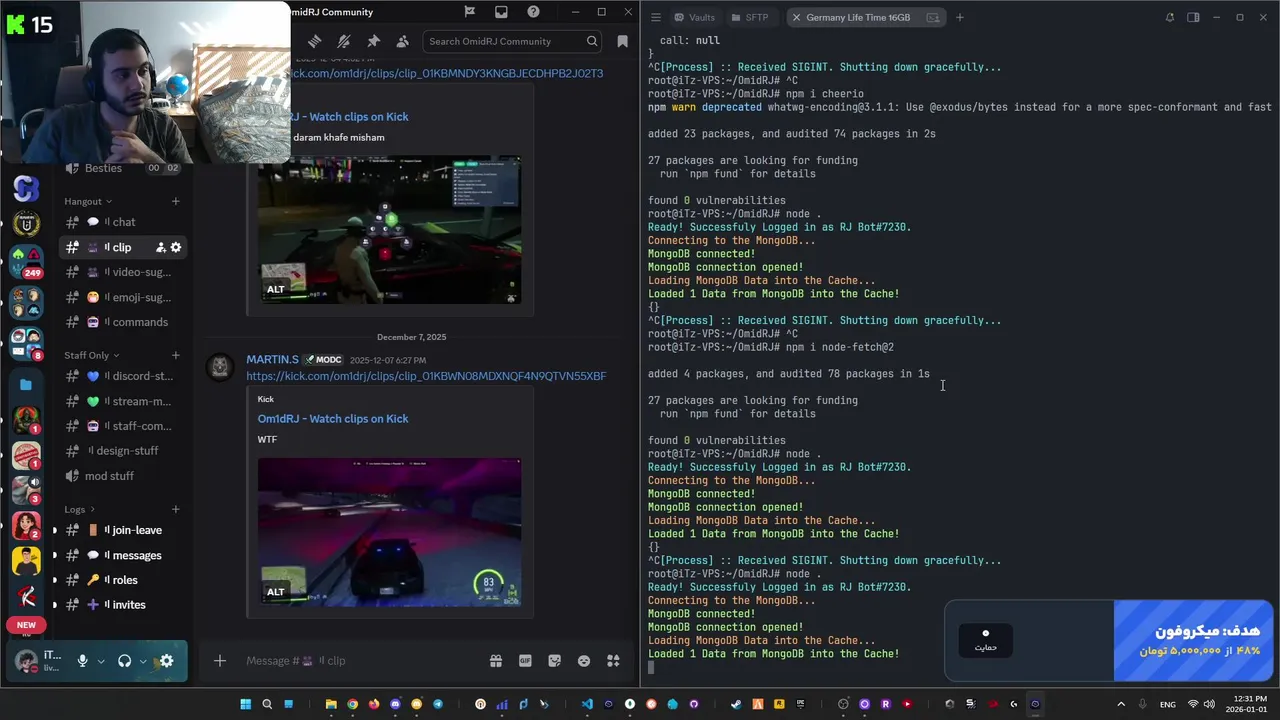Screen dimensions: 1280x720
Task: Play the WTF clip thumbnail
Action: tap(389, 532)
